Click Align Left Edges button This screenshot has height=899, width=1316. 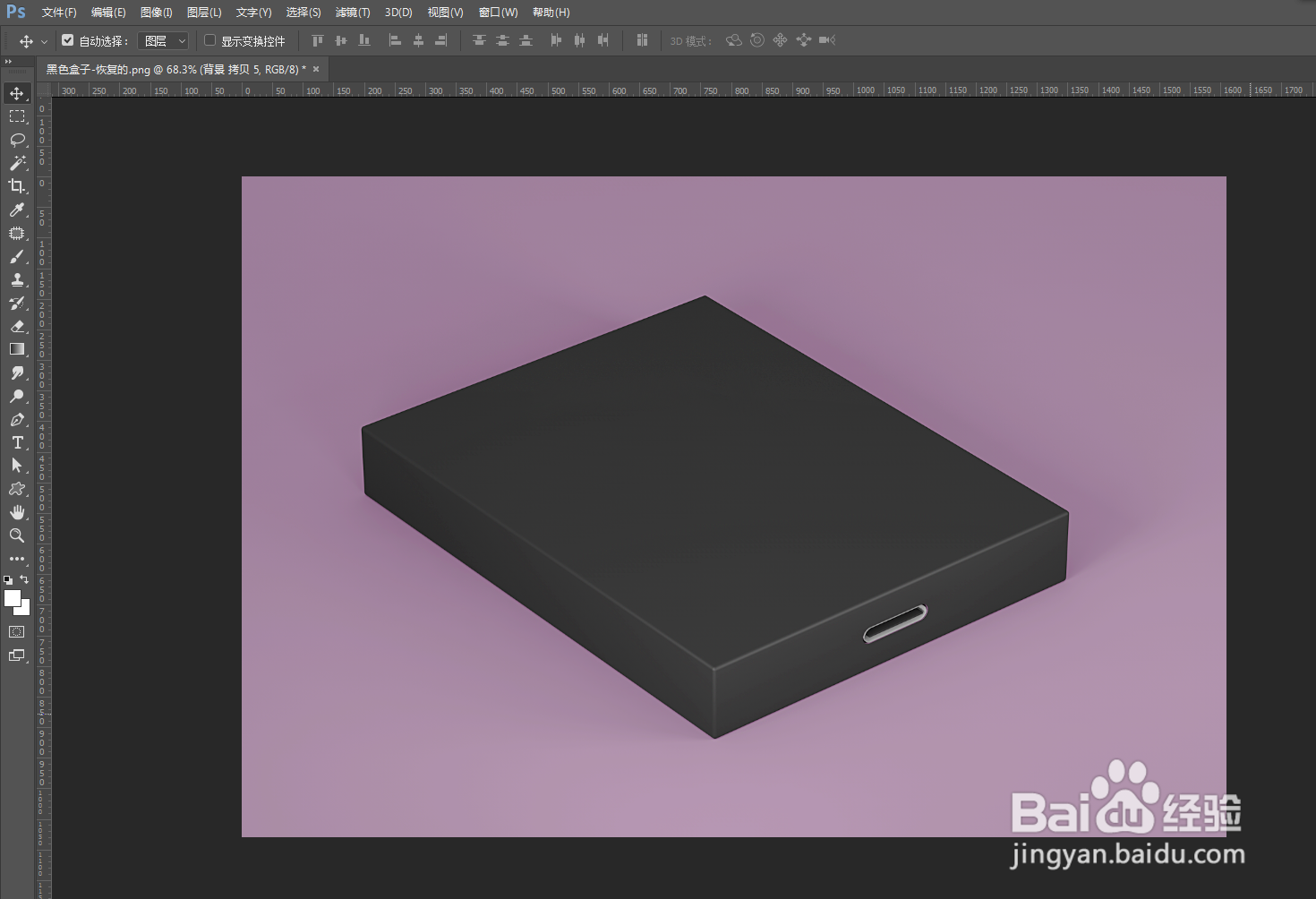coord(395,40)
